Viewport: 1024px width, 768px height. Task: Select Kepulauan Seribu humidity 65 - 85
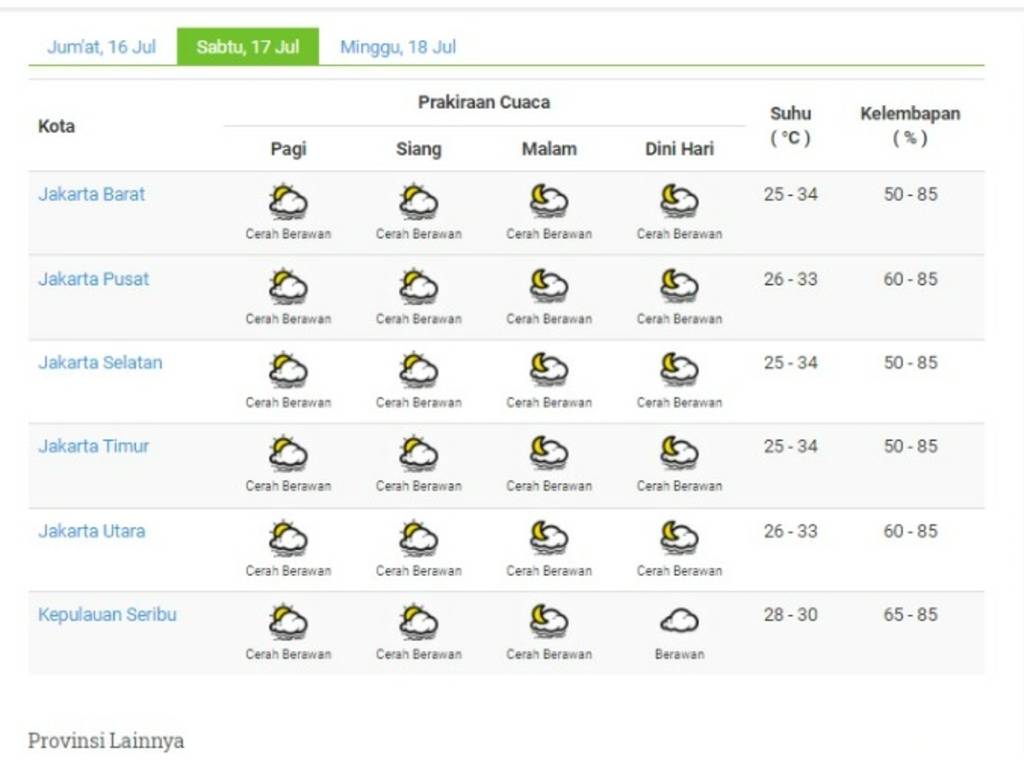click(910, 615)
